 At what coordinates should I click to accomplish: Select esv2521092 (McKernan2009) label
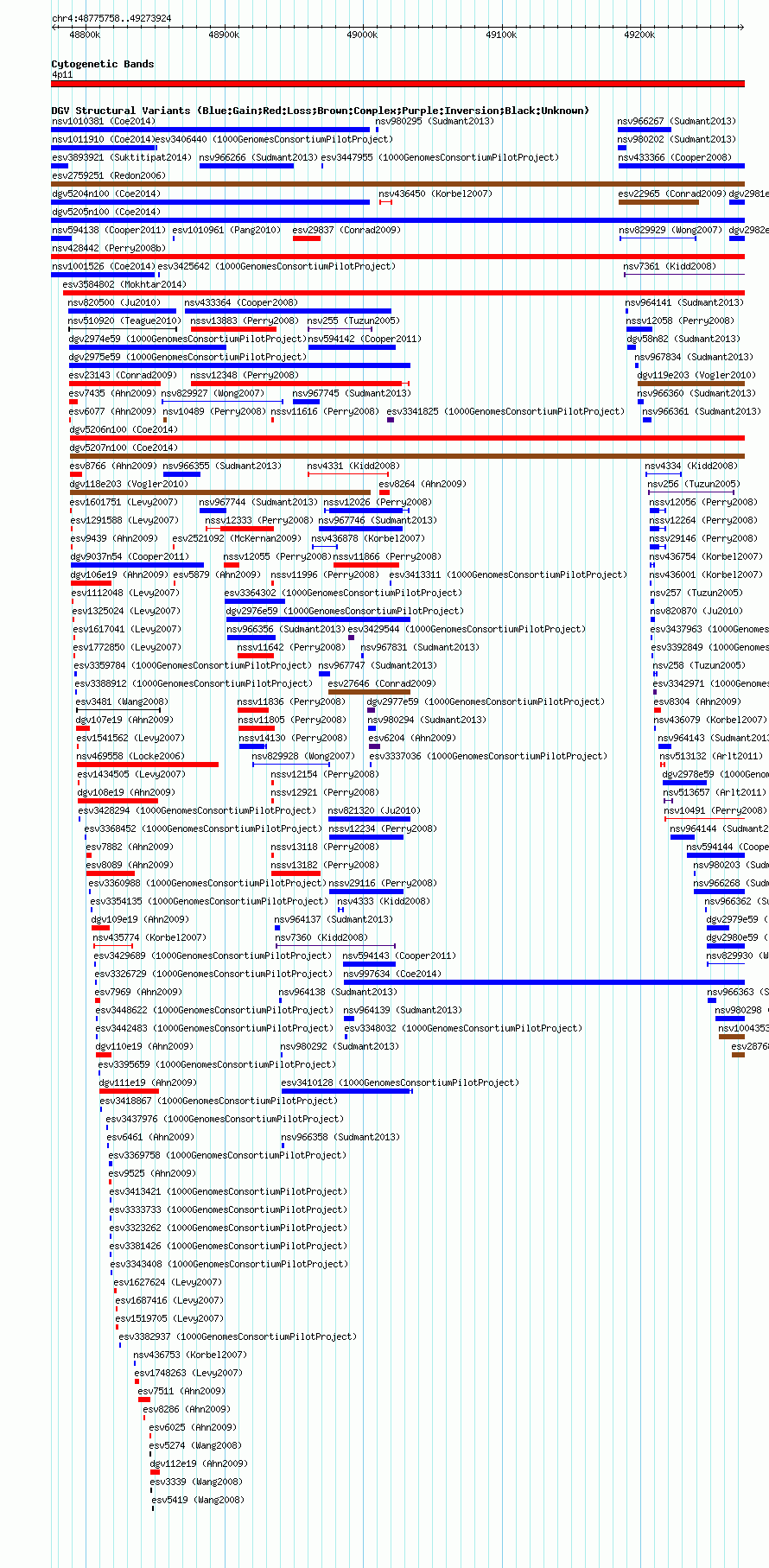click(x=238, y=538)
